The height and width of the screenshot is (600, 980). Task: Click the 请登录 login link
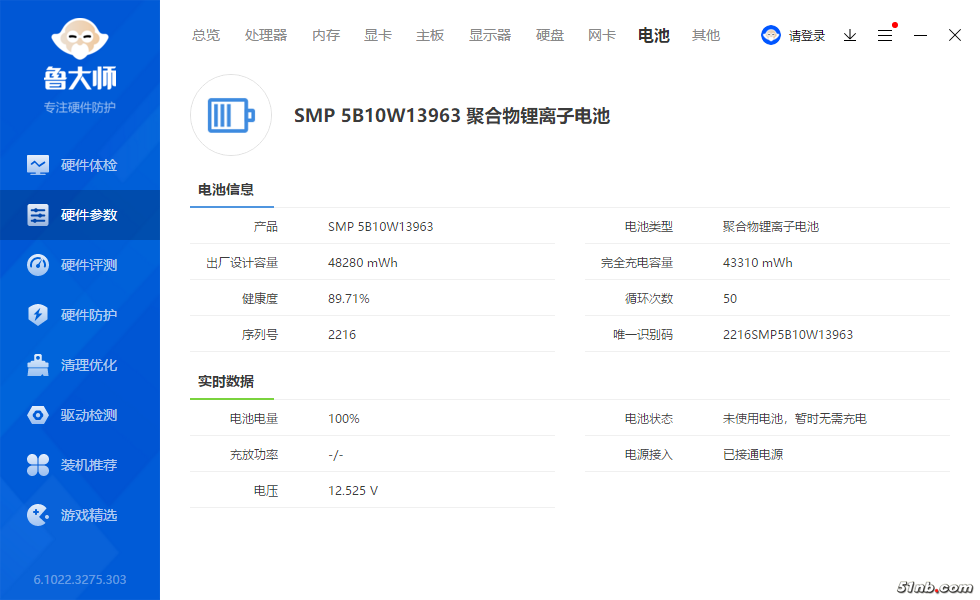tap(807, 35)
